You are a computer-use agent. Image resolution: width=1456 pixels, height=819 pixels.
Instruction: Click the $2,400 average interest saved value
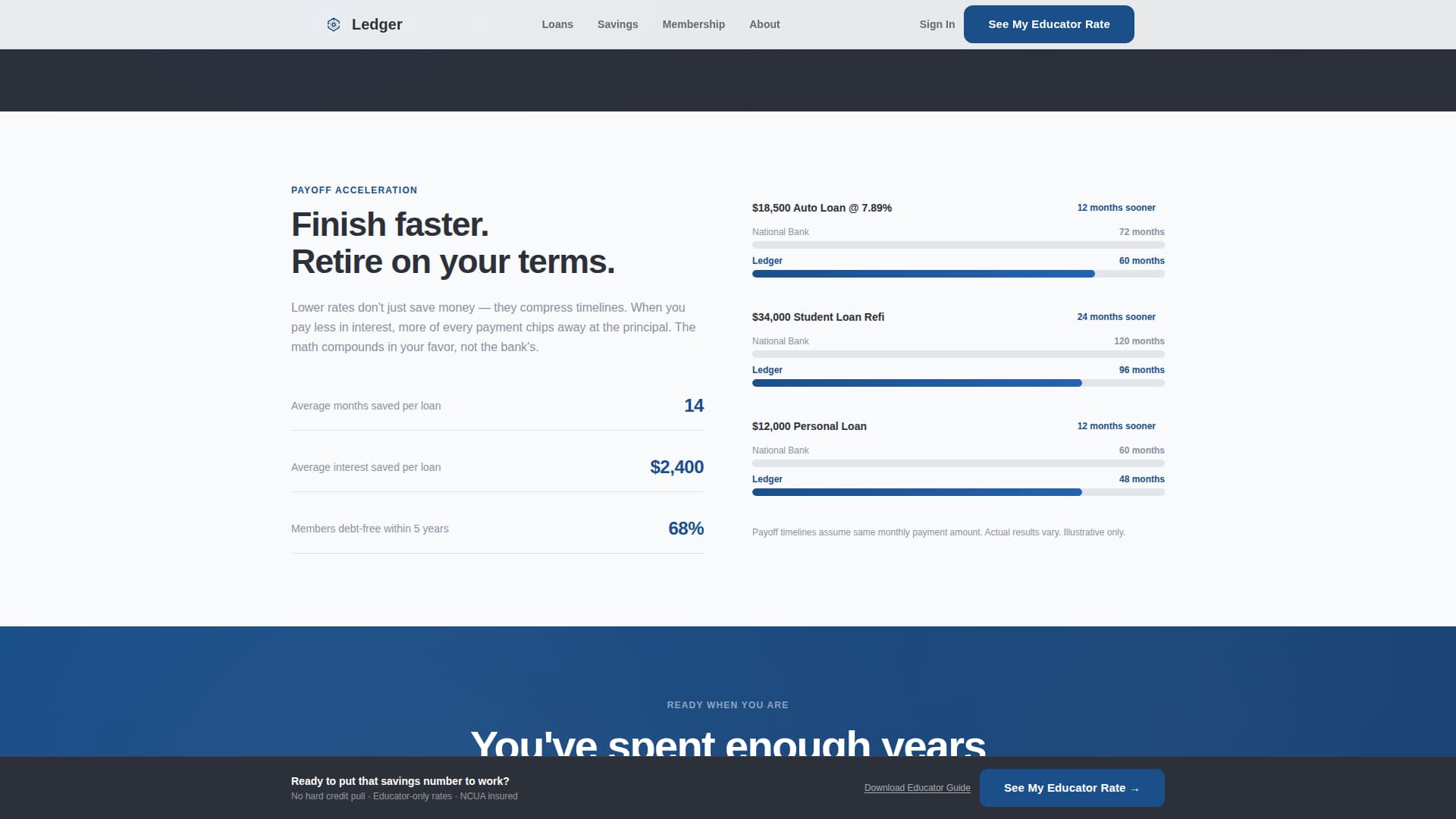(676, 467)
